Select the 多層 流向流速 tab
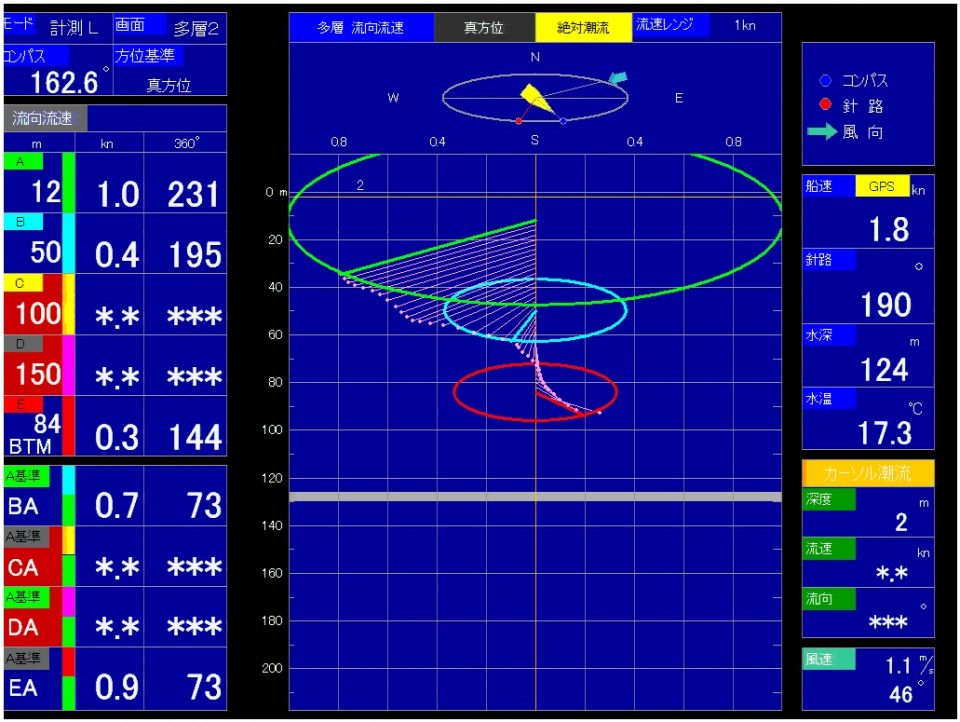Viewport: 960px width, 722px height. tap(361, 27)
